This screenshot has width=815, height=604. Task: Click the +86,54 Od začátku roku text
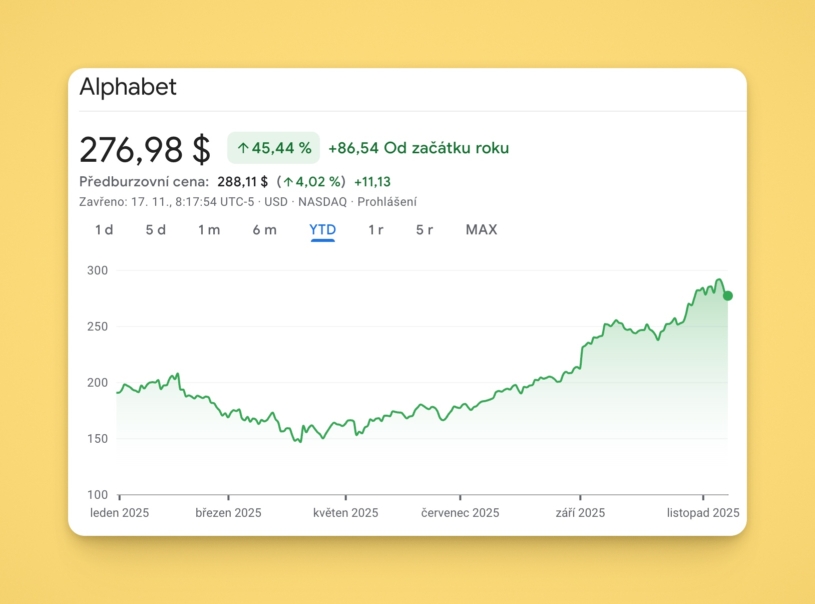pyautogui.click(x=418, y=148)
